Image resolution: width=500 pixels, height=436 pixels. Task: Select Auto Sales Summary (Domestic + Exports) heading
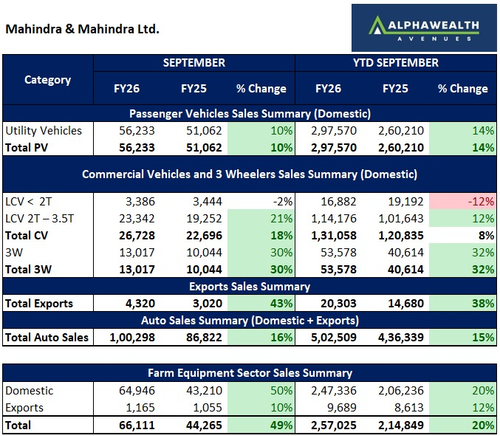point(250,321)
